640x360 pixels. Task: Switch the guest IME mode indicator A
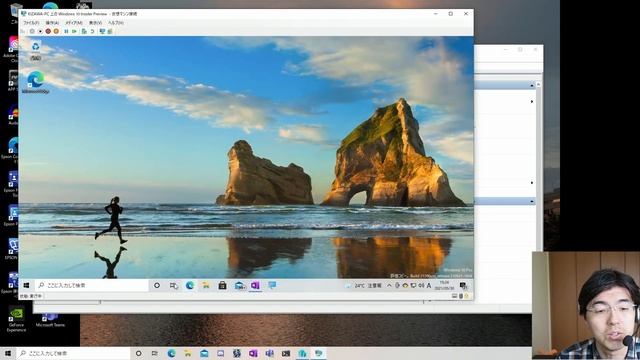(x=429, y=286)
